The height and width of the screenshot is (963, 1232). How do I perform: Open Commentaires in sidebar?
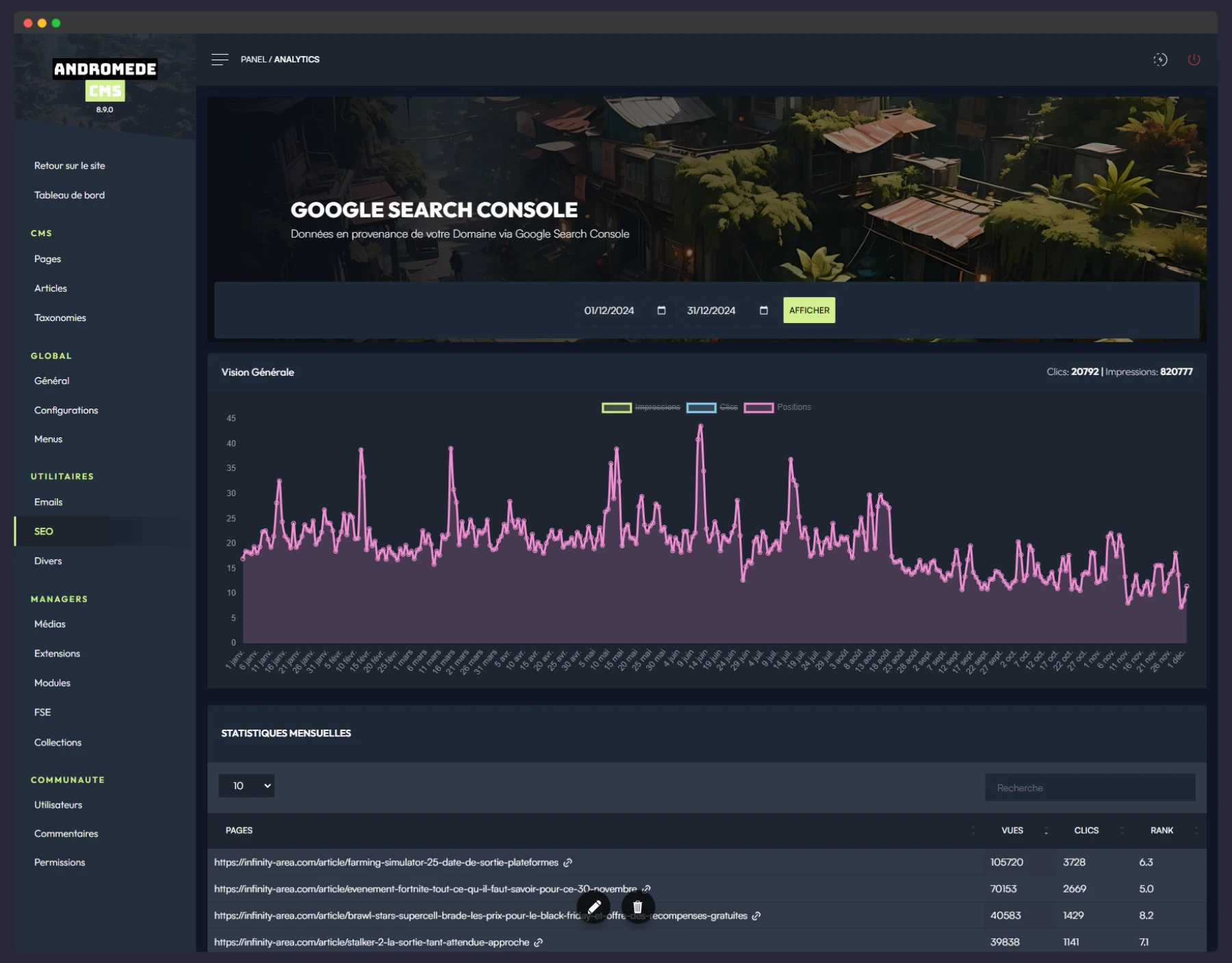pos(66,834)
